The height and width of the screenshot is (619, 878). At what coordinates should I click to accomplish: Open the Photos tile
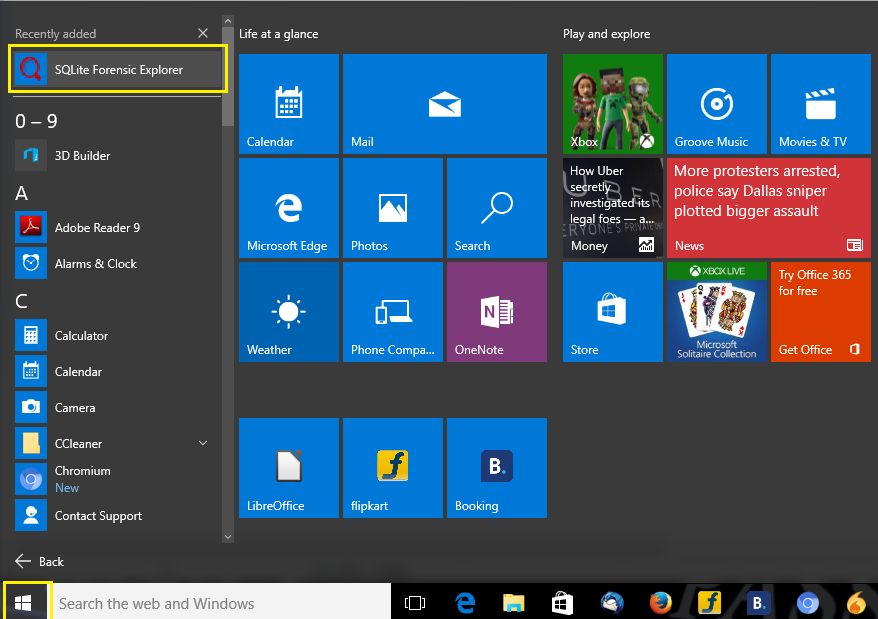pos(393,208)
